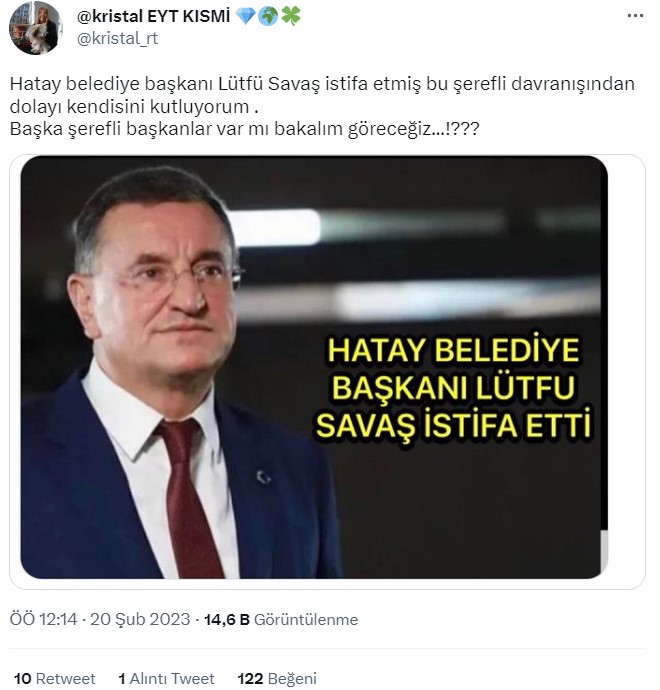View the 14,6 B Görüntülenme count

[x=281, y=619]
